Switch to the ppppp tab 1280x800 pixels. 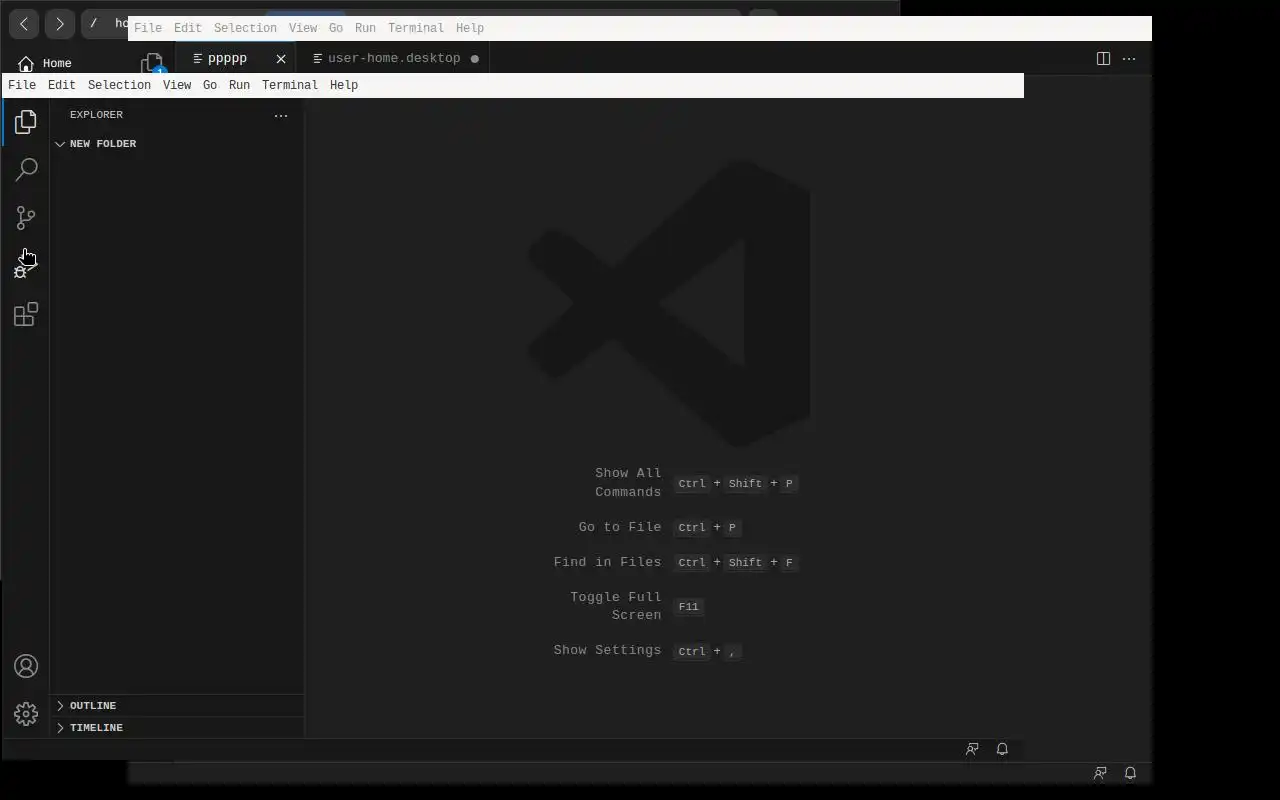pos(227,59)
